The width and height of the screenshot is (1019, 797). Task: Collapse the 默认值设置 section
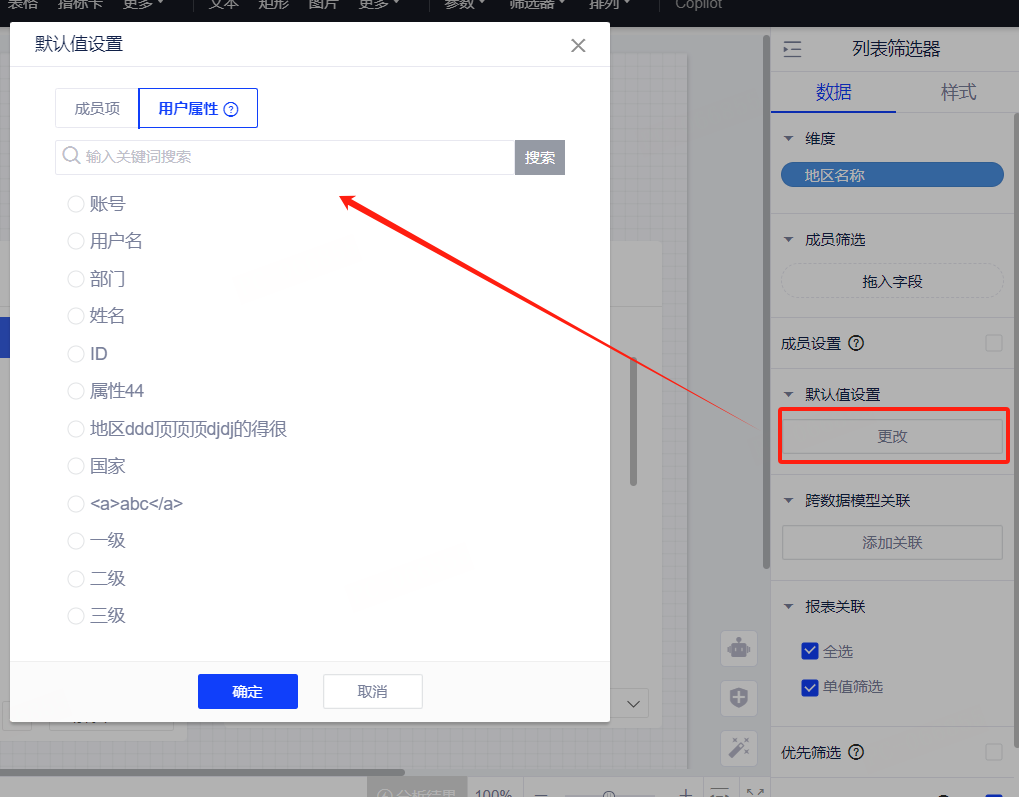789,394
